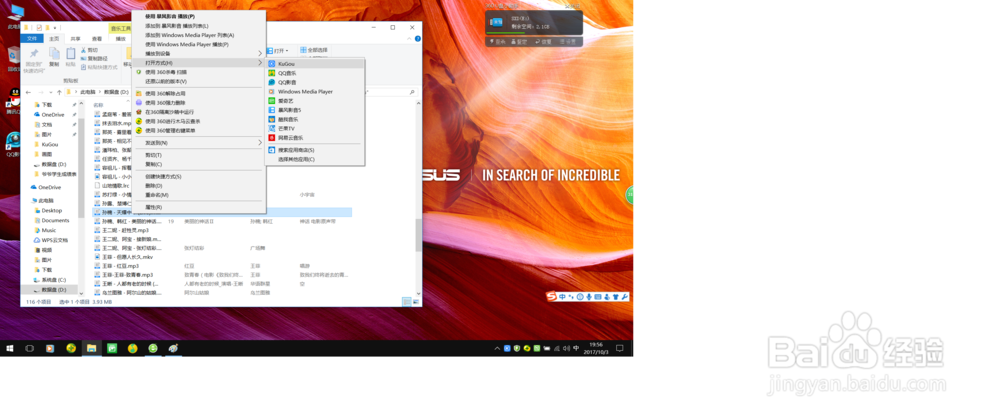
Task: Click Task View icon on taskbar
Action: point(29,348)
